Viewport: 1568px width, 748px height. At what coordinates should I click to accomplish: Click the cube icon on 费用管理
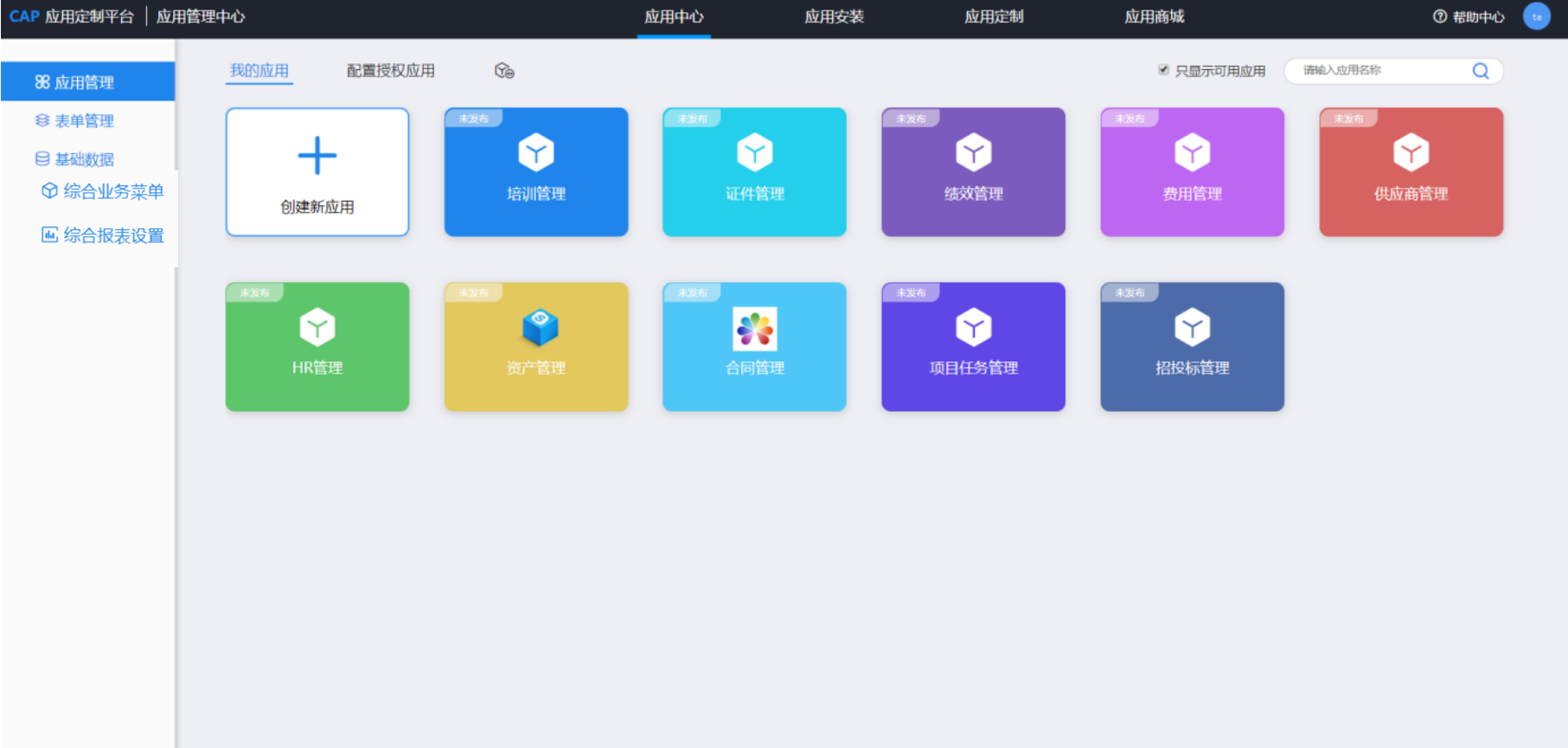tap(1193, 153)
